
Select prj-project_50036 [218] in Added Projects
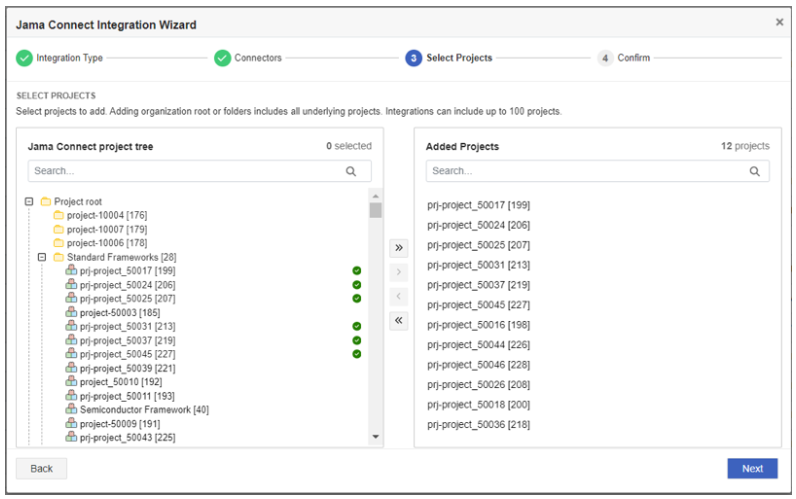point(478,424)
